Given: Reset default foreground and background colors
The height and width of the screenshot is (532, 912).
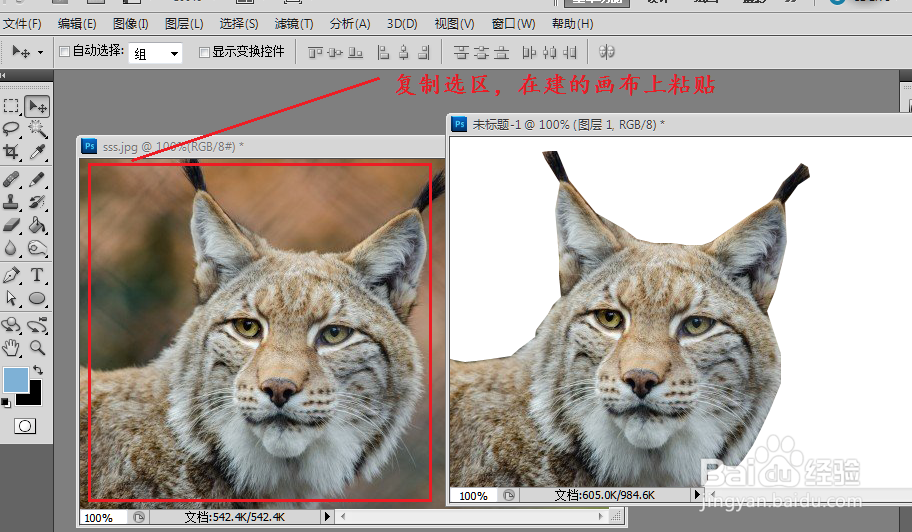Looking at the screenshot, I should [x=6, y=402].
